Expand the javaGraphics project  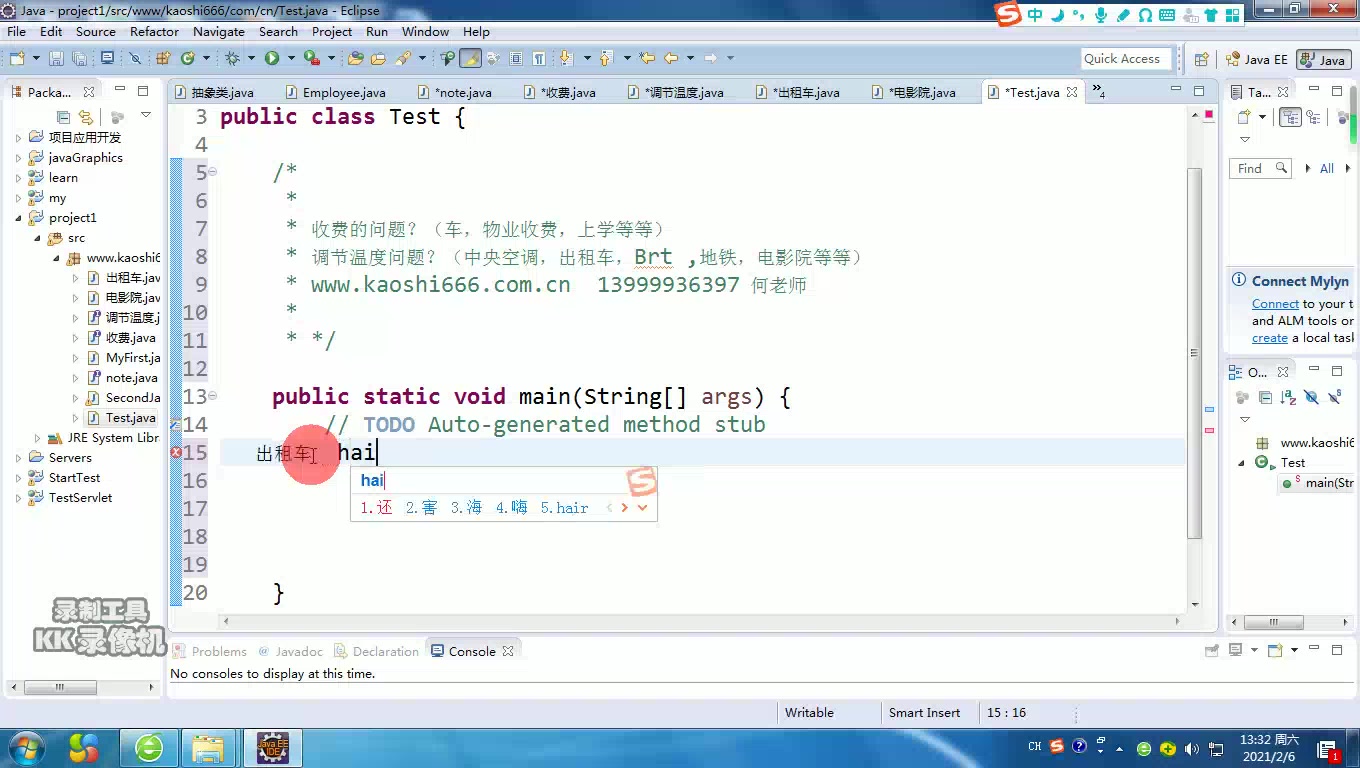[x=18, y=158]
